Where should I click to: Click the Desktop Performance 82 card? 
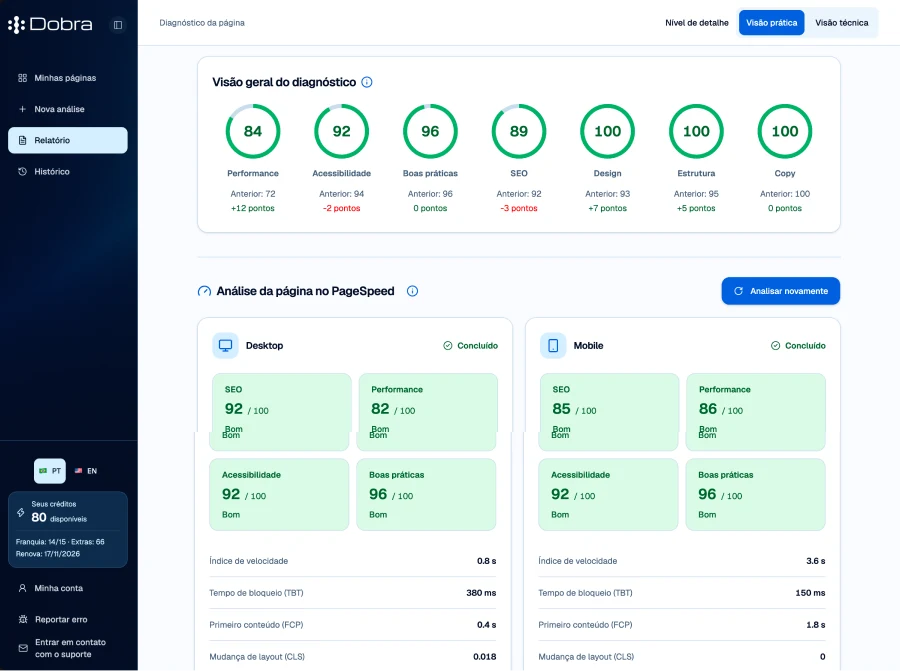click(x=428, y=412)
